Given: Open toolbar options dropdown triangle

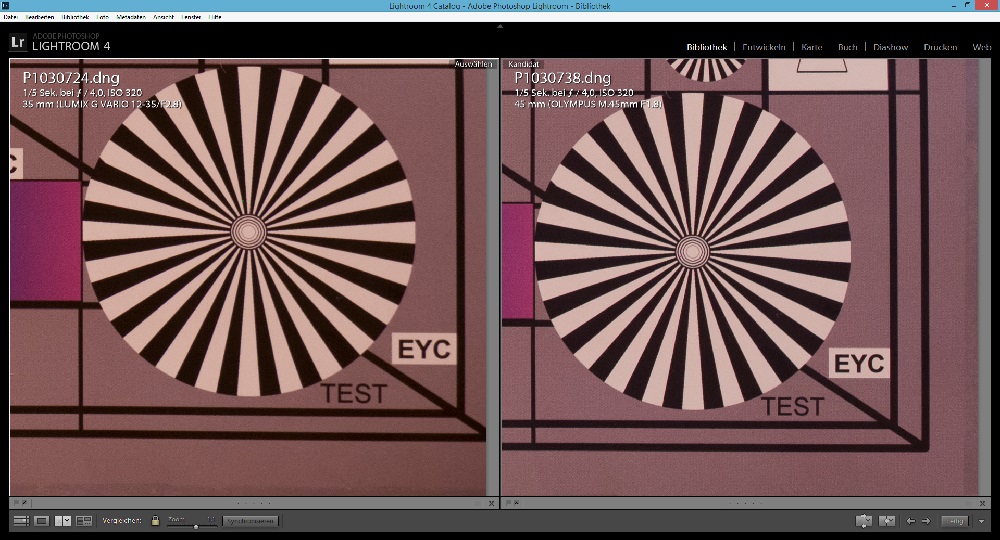Looking at the screenshot, I should point(982,522).
